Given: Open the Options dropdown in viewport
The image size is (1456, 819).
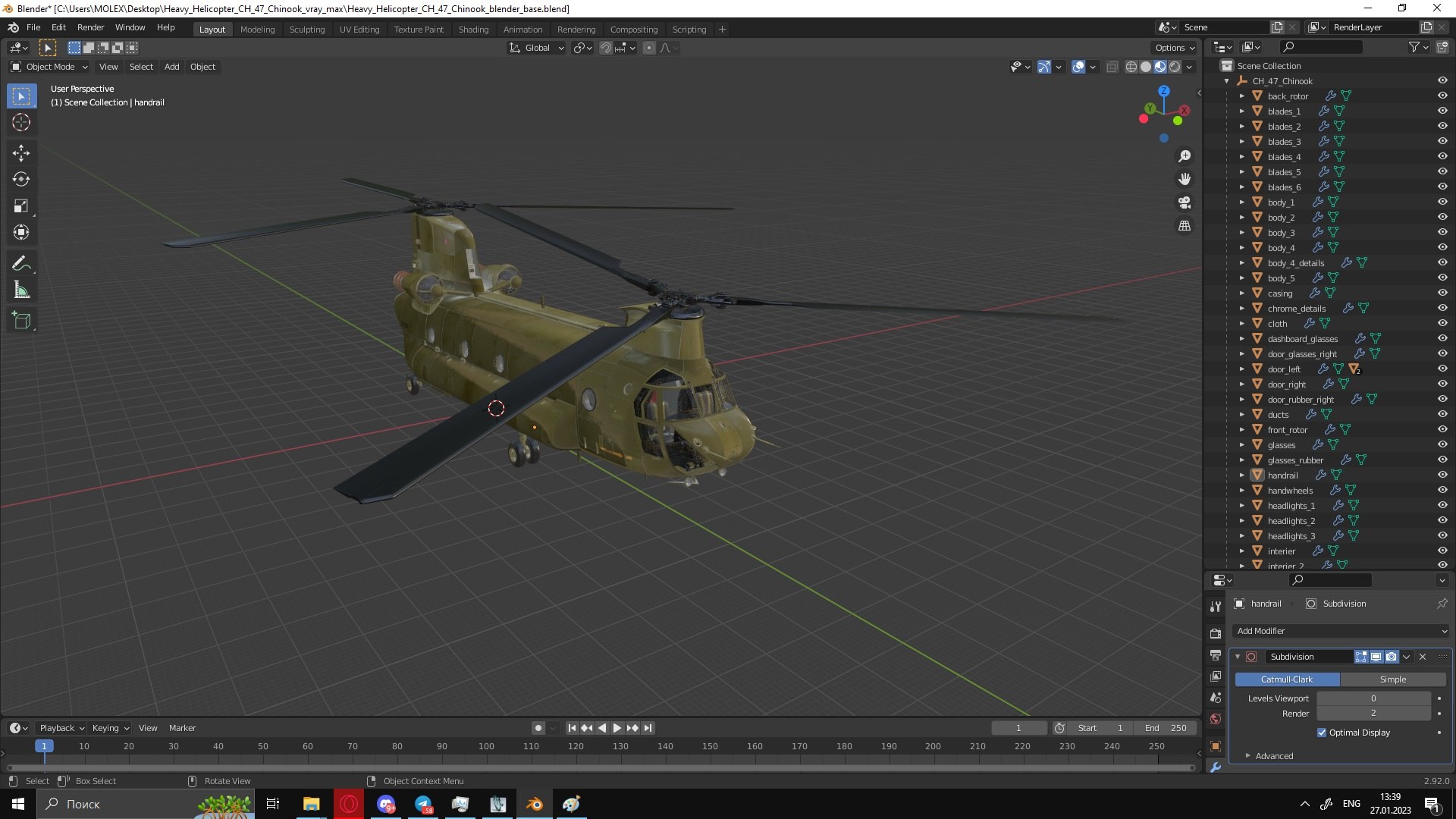Looking at the screenshot, I should (x=1175, y=48).
